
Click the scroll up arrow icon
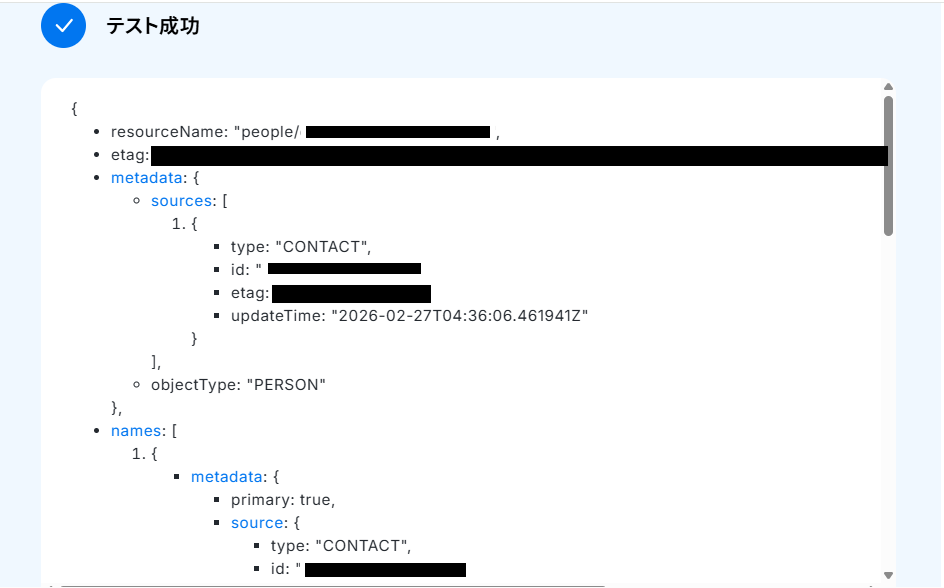888,87
